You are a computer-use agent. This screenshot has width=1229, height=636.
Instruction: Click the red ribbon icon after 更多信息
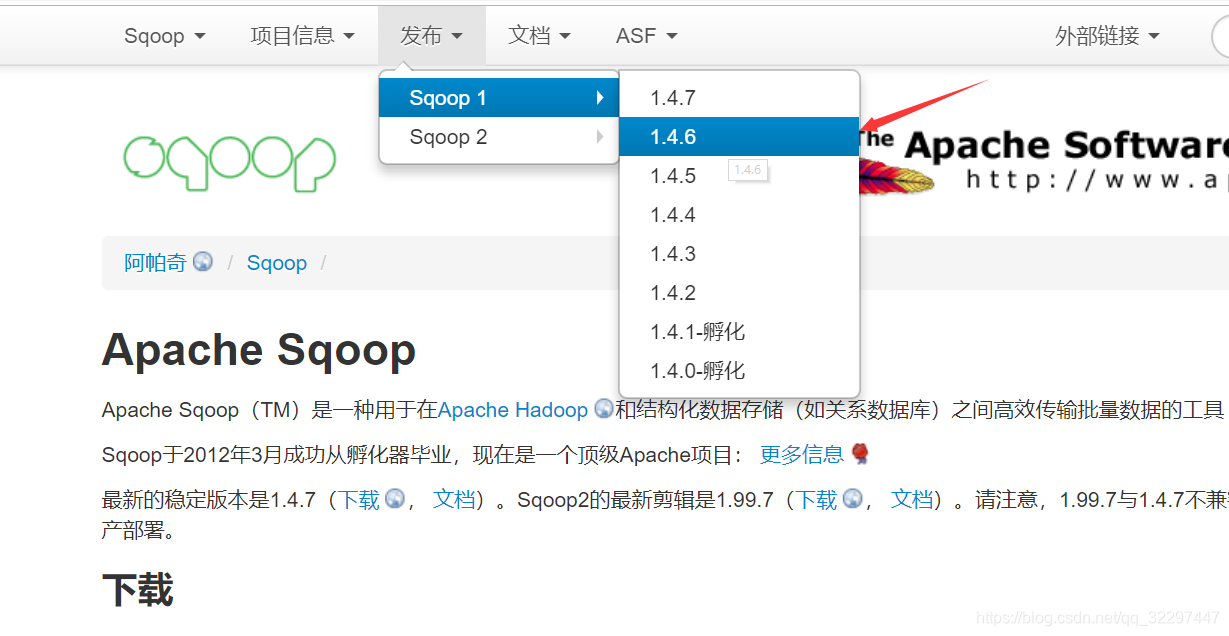[x=860, y=454]
